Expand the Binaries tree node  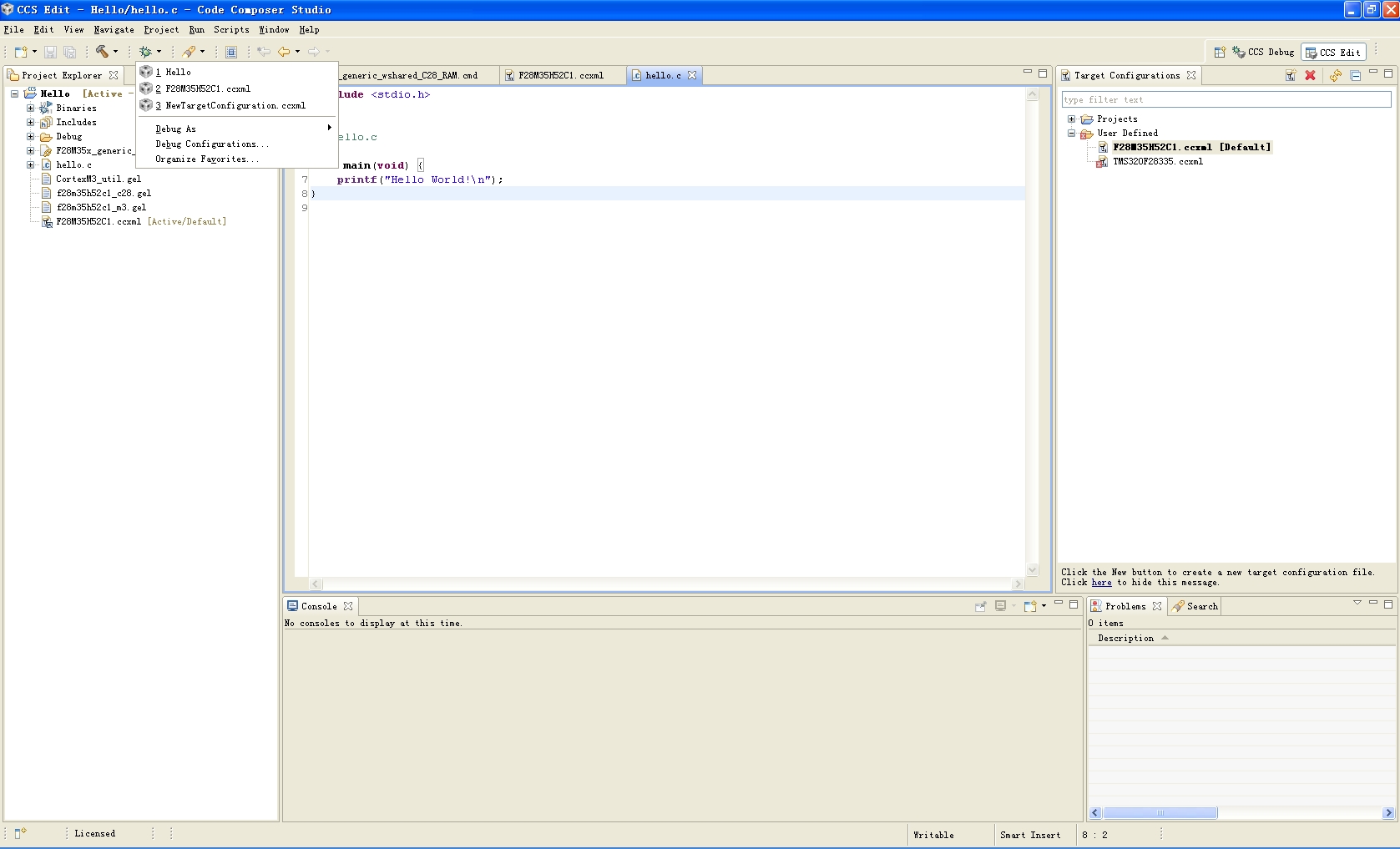31,109
